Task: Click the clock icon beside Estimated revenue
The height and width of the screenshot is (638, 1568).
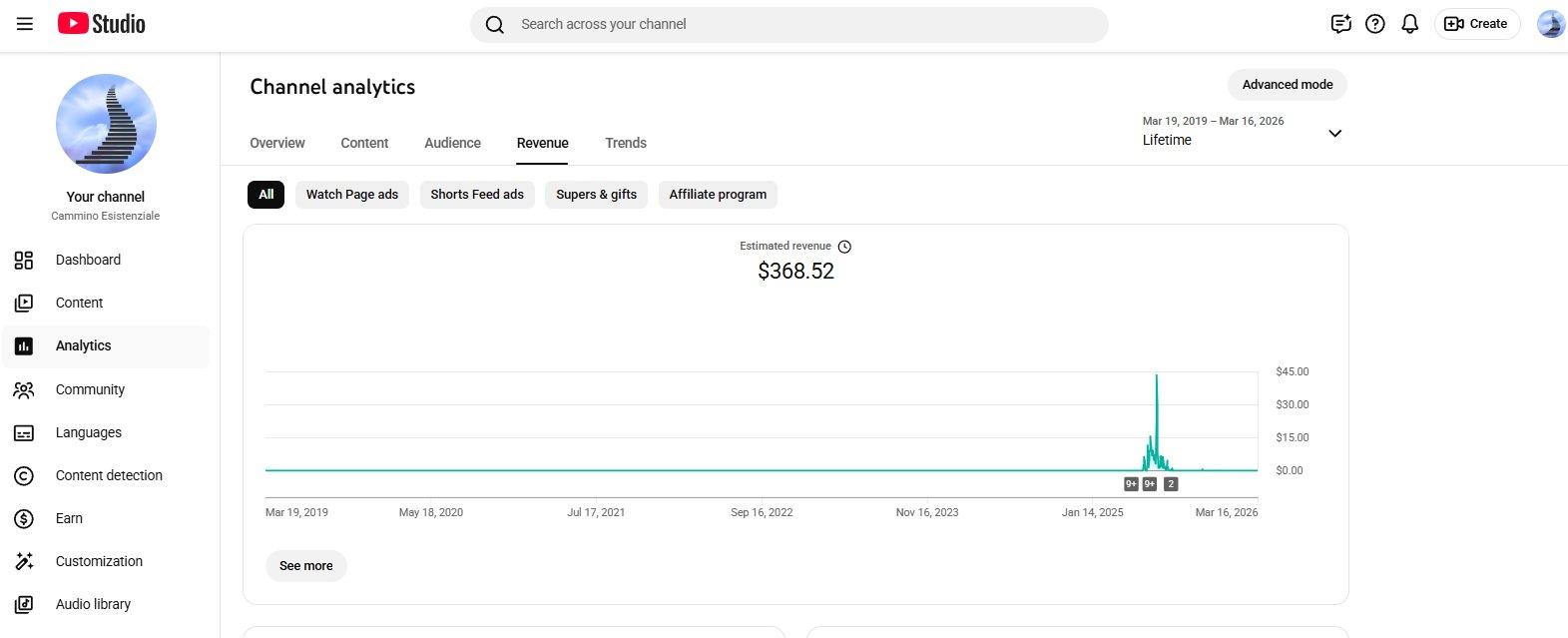Action: (x=844, y=247)
